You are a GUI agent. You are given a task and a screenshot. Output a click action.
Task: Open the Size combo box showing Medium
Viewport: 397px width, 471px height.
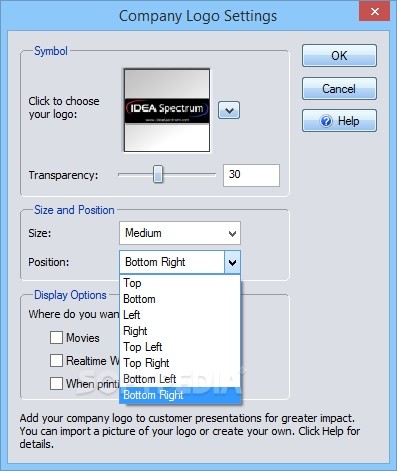click(180, 233)
